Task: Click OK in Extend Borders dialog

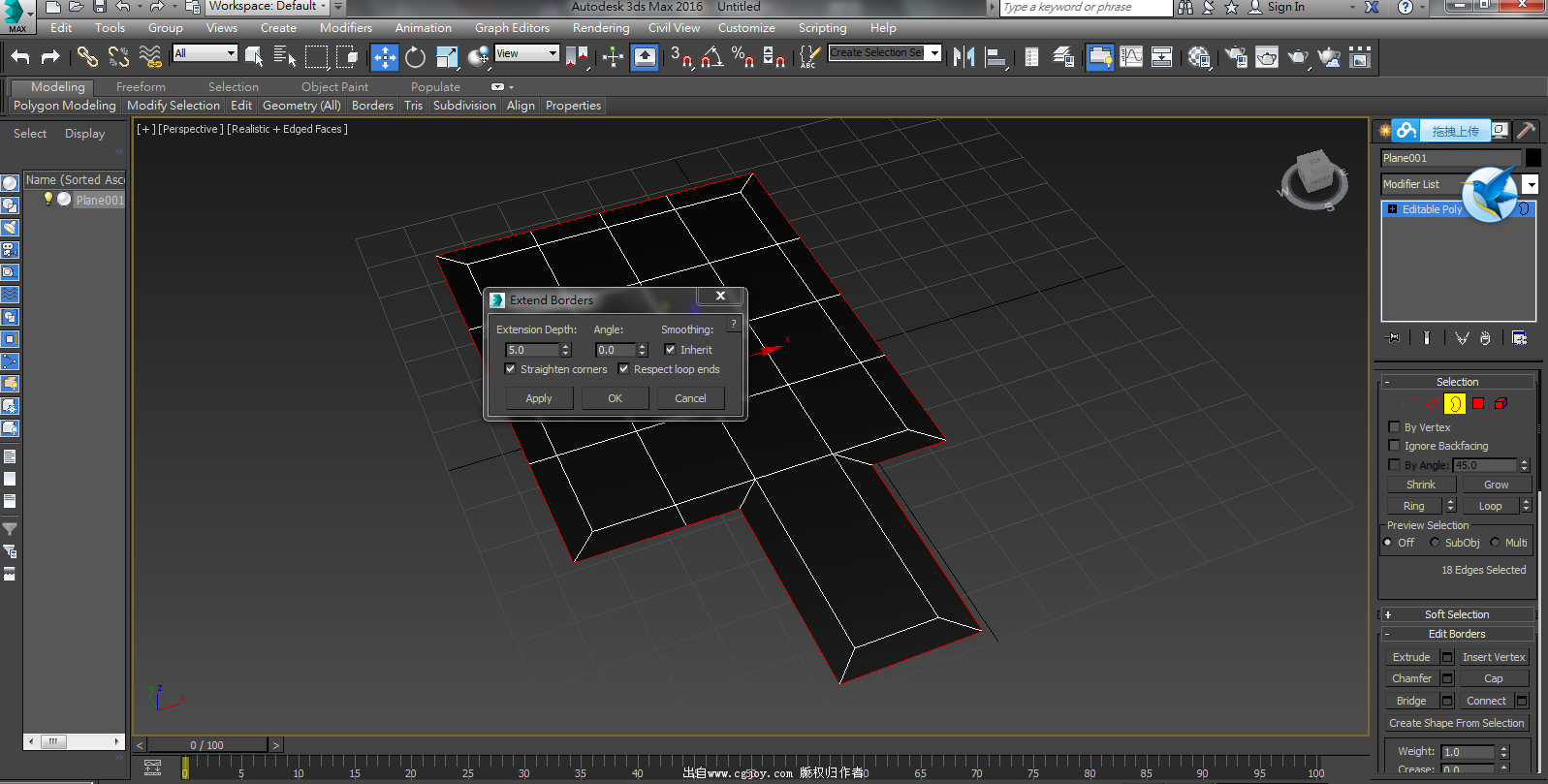Action: click(615, 398)
